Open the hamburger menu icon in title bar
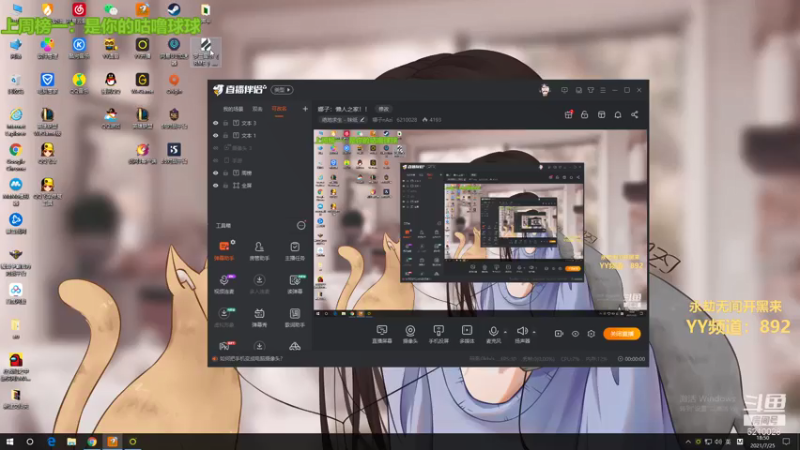The image size is (800, 450). coord(603,90)
